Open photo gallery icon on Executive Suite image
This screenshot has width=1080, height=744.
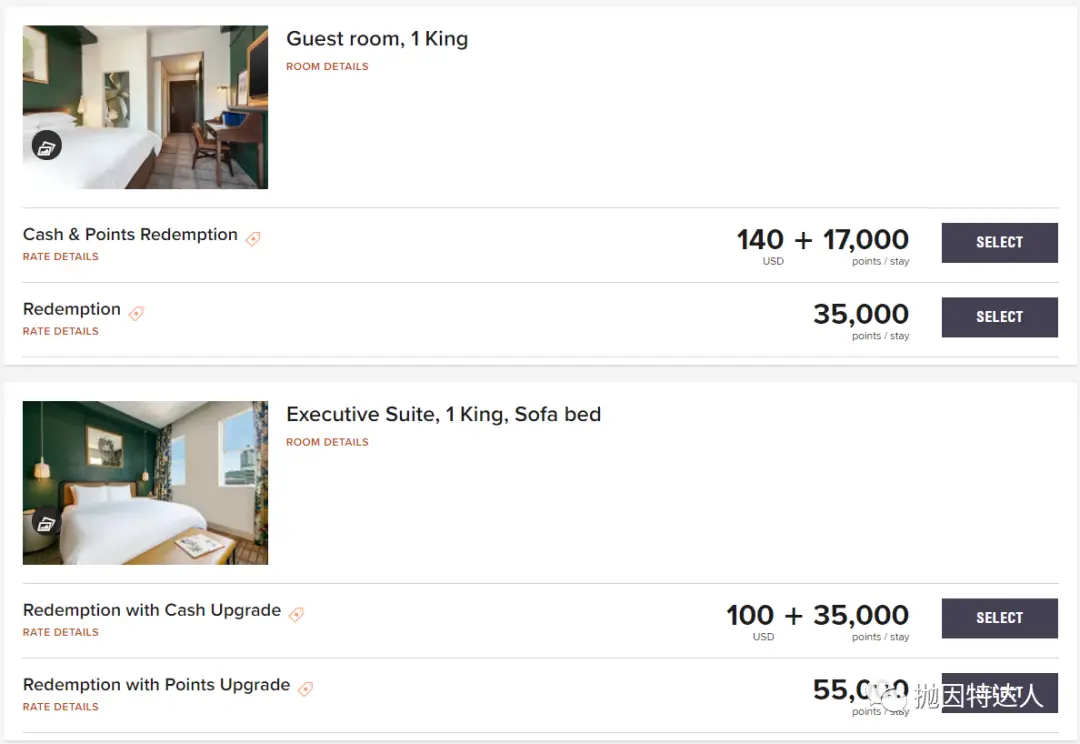point(46,522)
